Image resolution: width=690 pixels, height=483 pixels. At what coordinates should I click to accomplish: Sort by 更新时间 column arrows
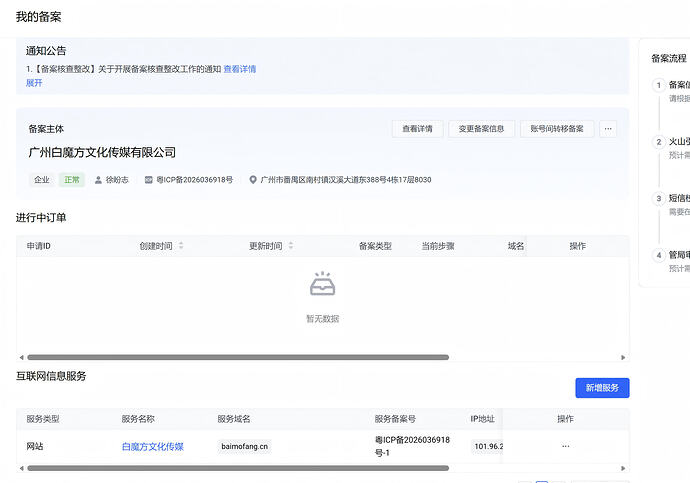click(x=290, y=246)
